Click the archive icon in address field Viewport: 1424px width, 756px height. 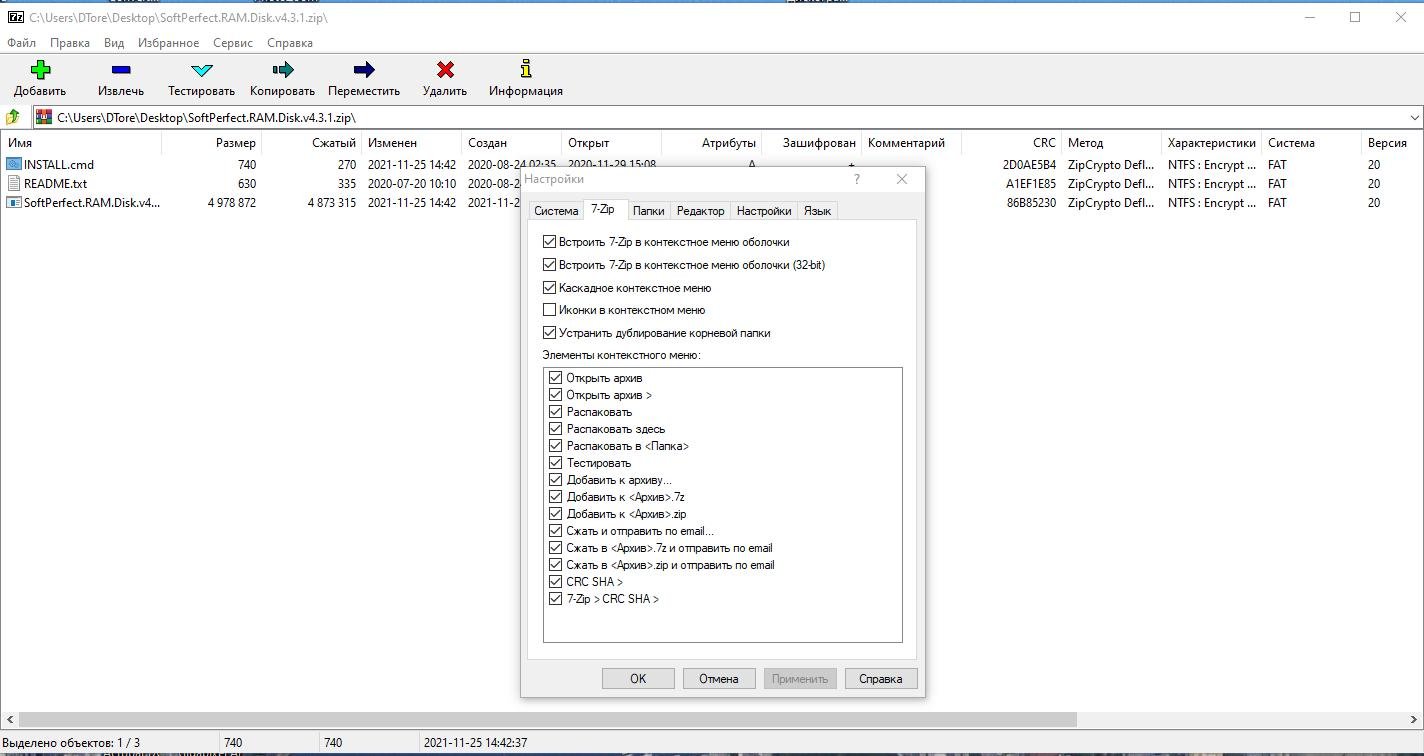(x=44, y=117)
